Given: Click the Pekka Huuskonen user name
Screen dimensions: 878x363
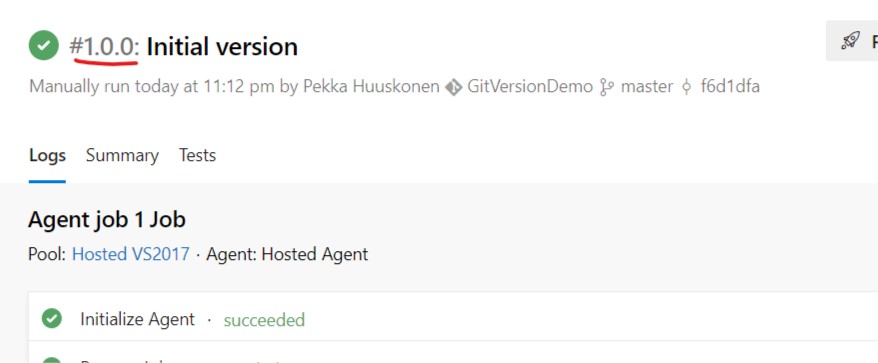Looking at the screenshot, I should point(371,87).
